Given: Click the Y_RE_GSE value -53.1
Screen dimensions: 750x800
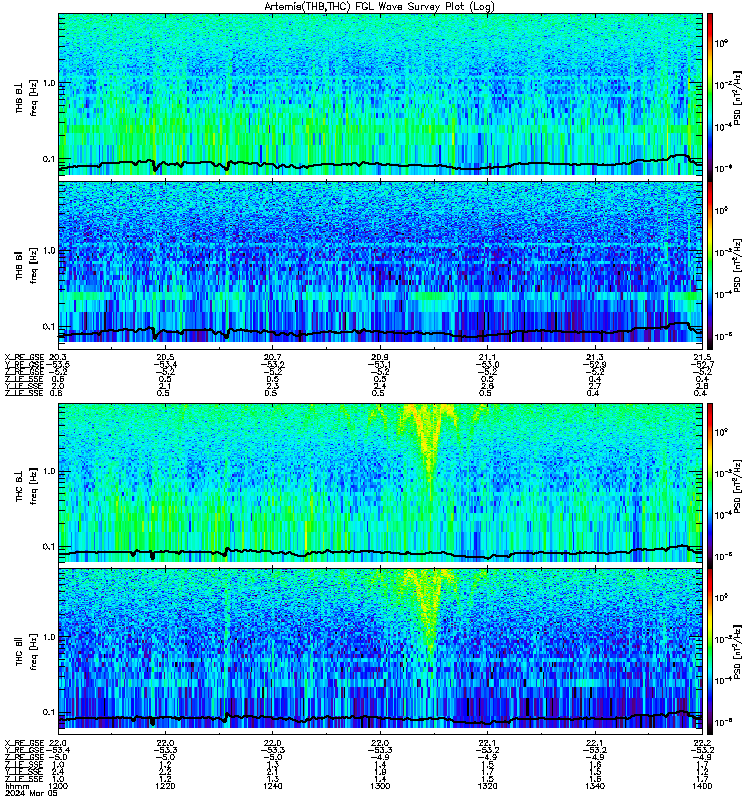Looking at the screenshot, I should 380,364.
